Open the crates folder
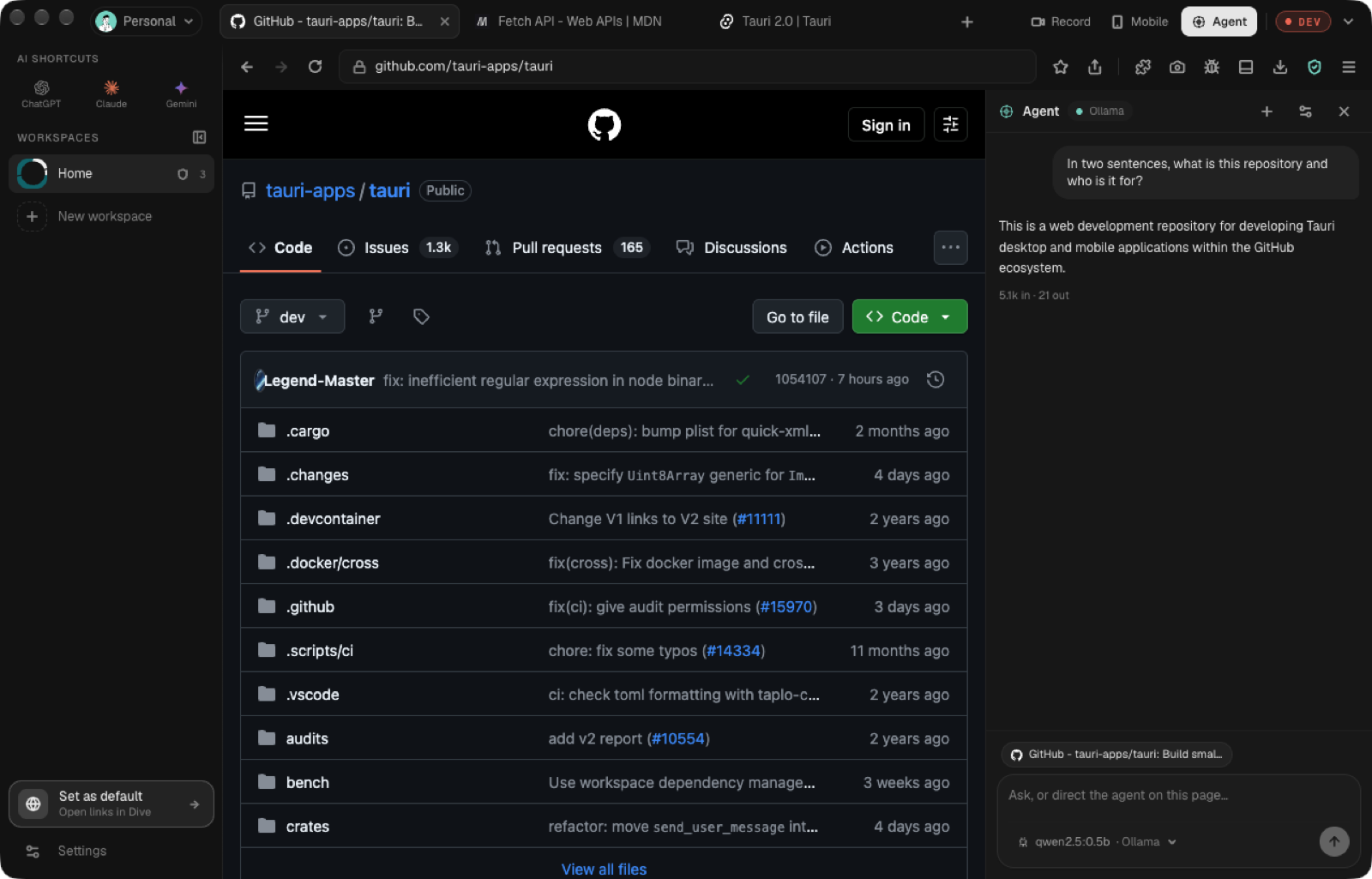Image resolution: width=1372 pixels, height=879 pixels. (x=308, y=826)
